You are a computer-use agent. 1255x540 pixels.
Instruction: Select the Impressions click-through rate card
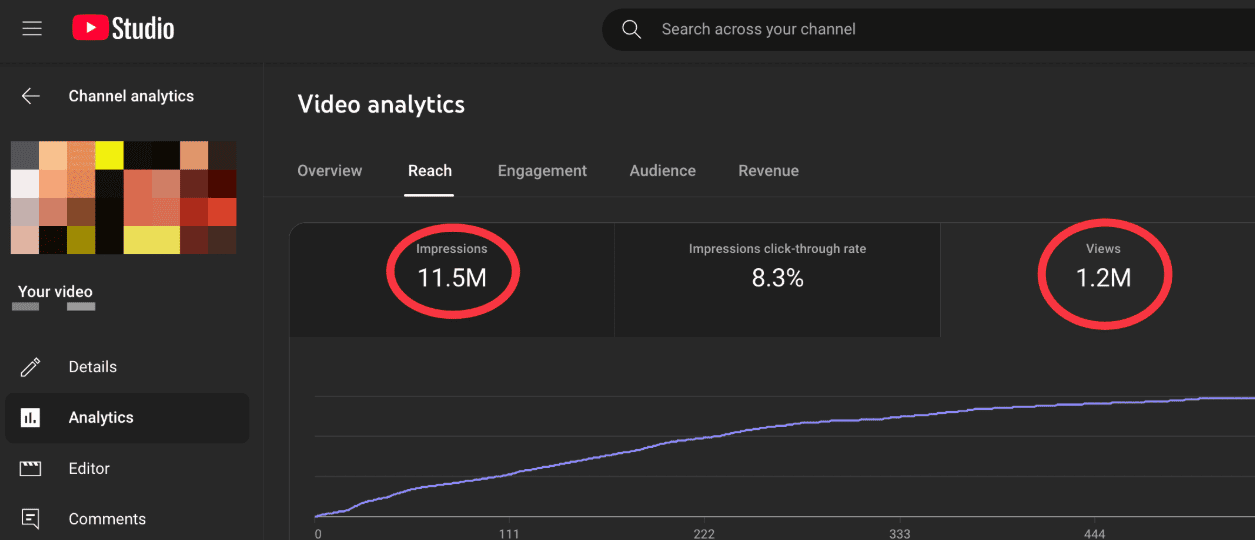click(777, 268)
